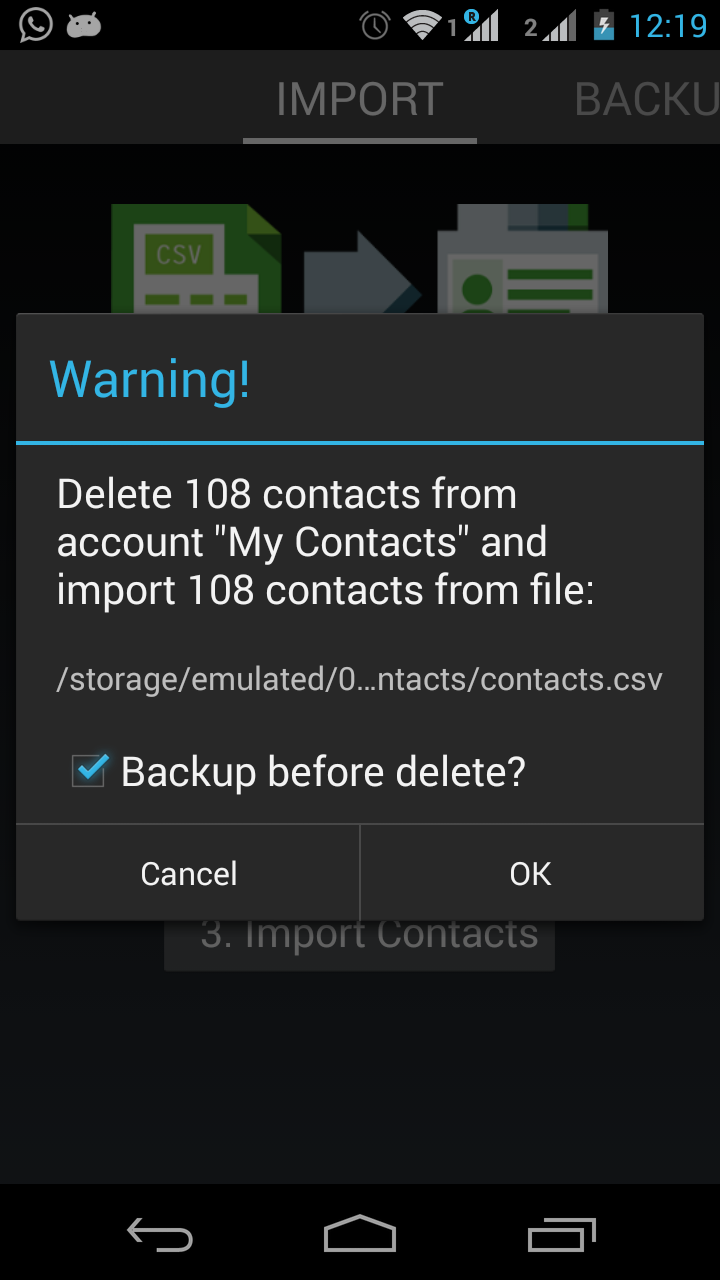Viewport: 720px width, 1280px height.
Task: Tap the contact card icon
Action: coord(522,259)
